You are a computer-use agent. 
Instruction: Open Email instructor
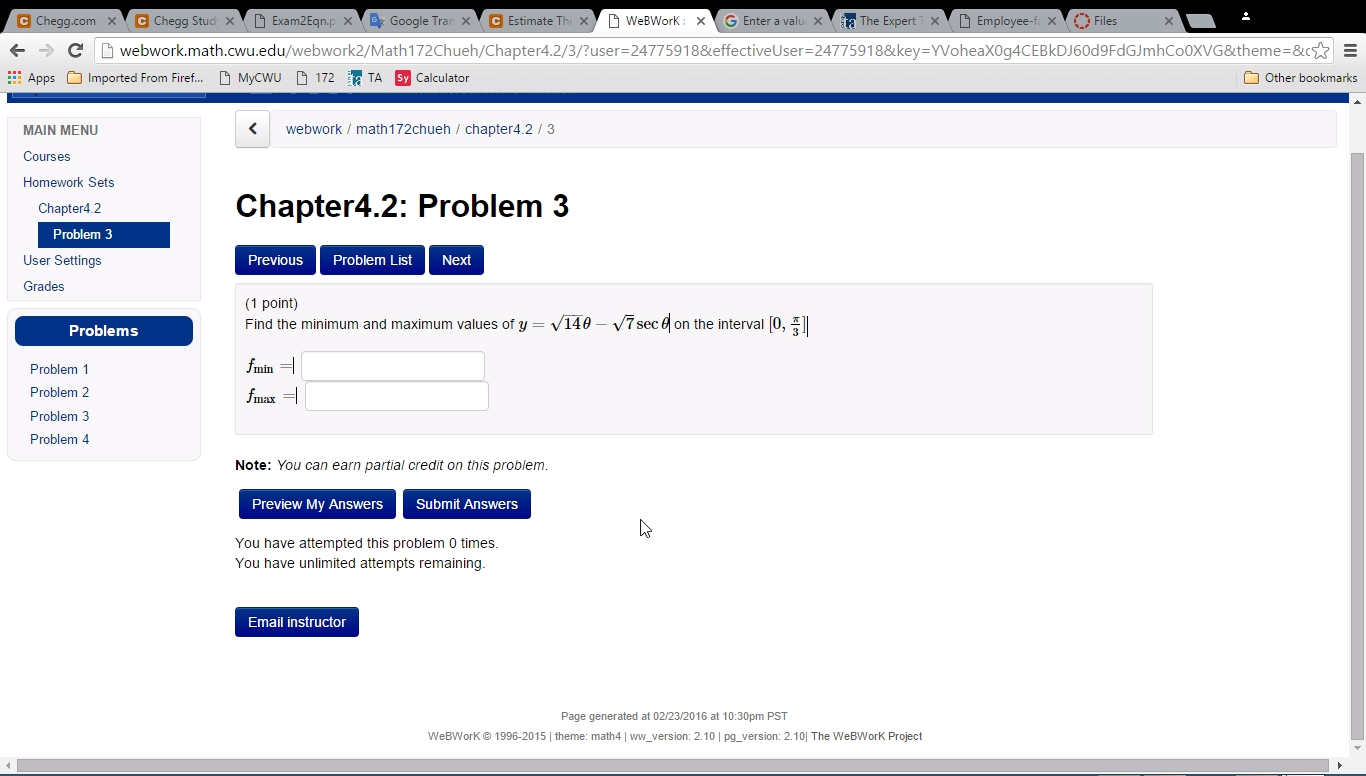(296, 621)
